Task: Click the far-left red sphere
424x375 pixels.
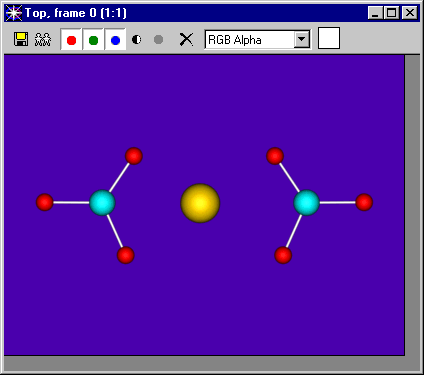Action: (45, 202)
